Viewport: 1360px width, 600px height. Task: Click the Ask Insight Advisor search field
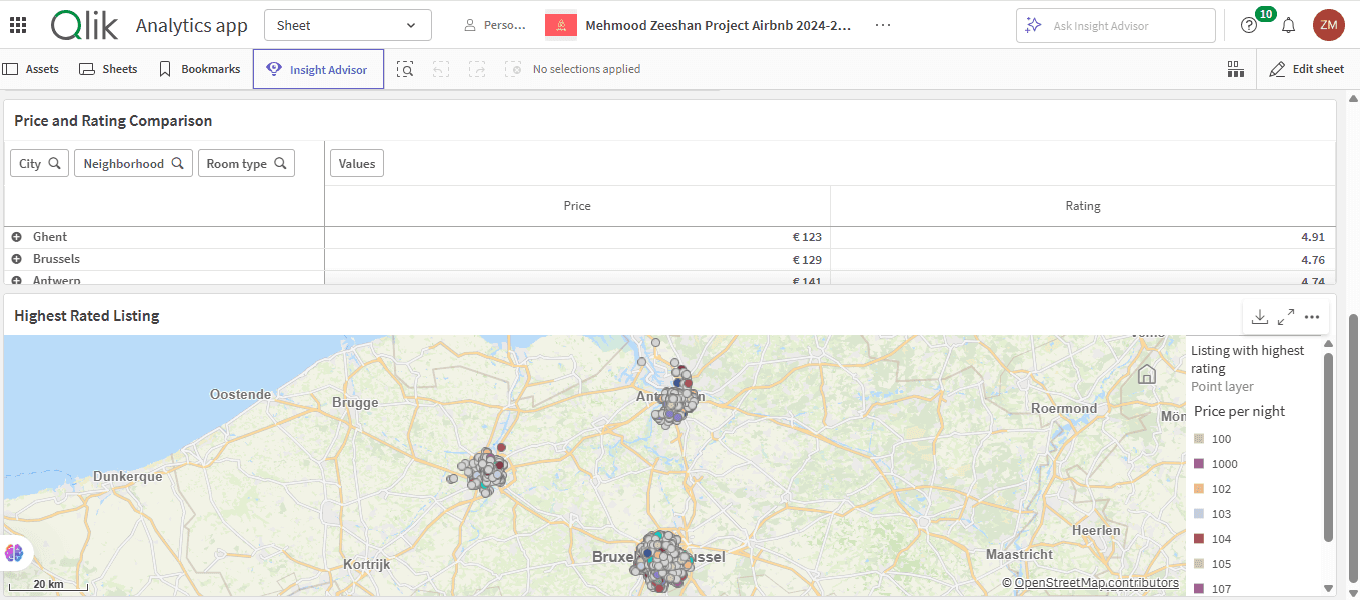[1116, 25]
